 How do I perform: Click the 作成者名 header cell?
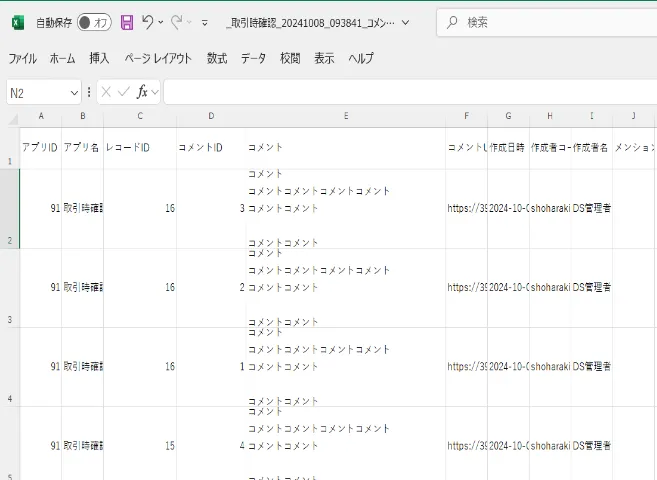coord(592,148)
